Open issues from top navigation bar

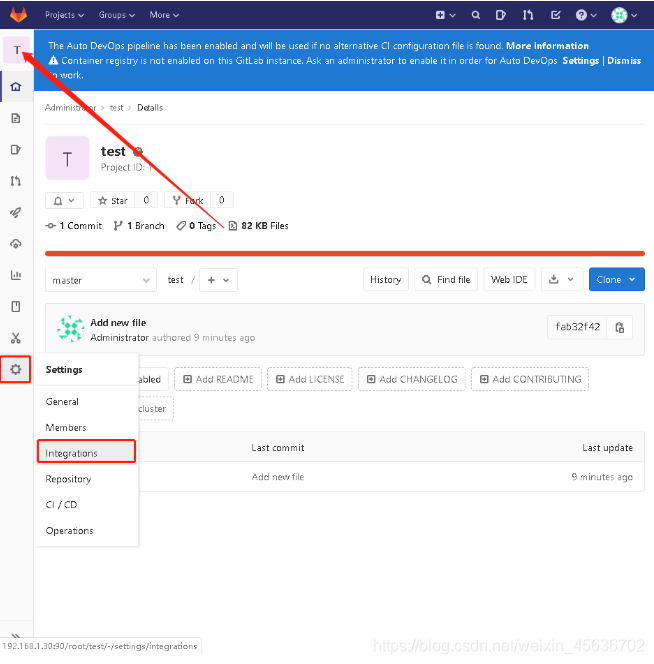tap(501, 15)
